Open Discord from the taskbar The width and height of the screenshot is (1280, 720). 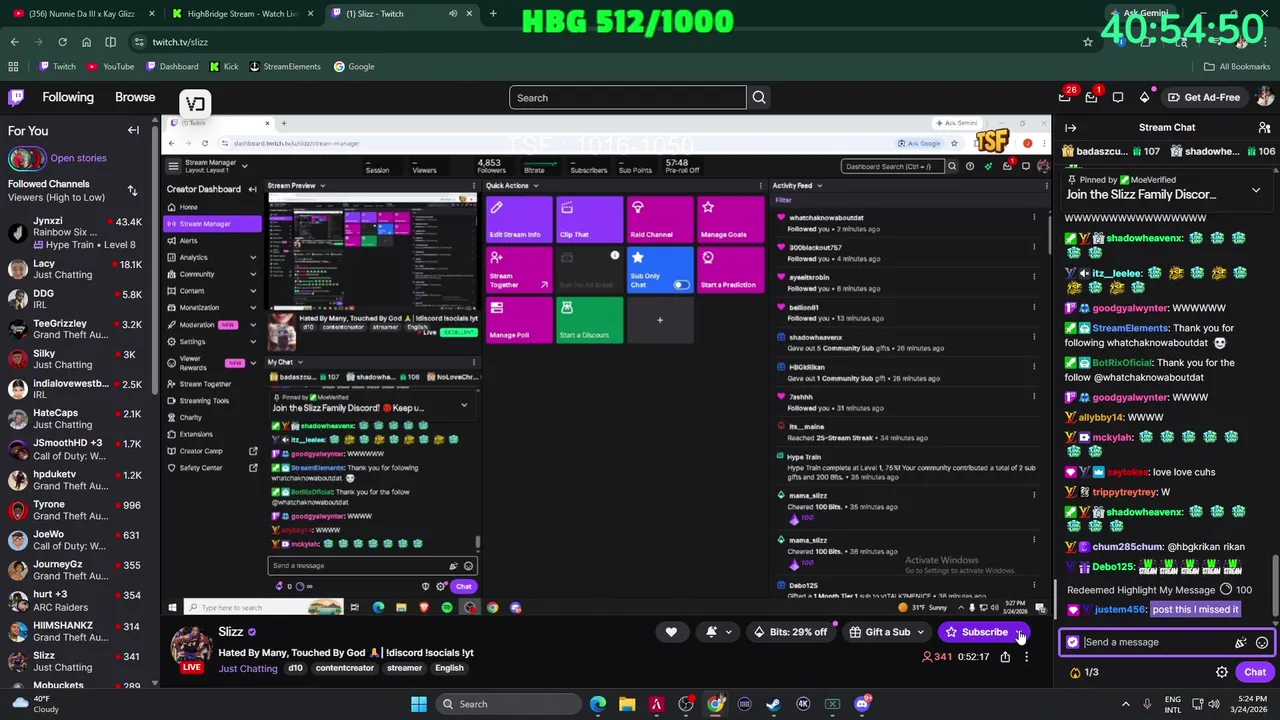pos(862,704)
